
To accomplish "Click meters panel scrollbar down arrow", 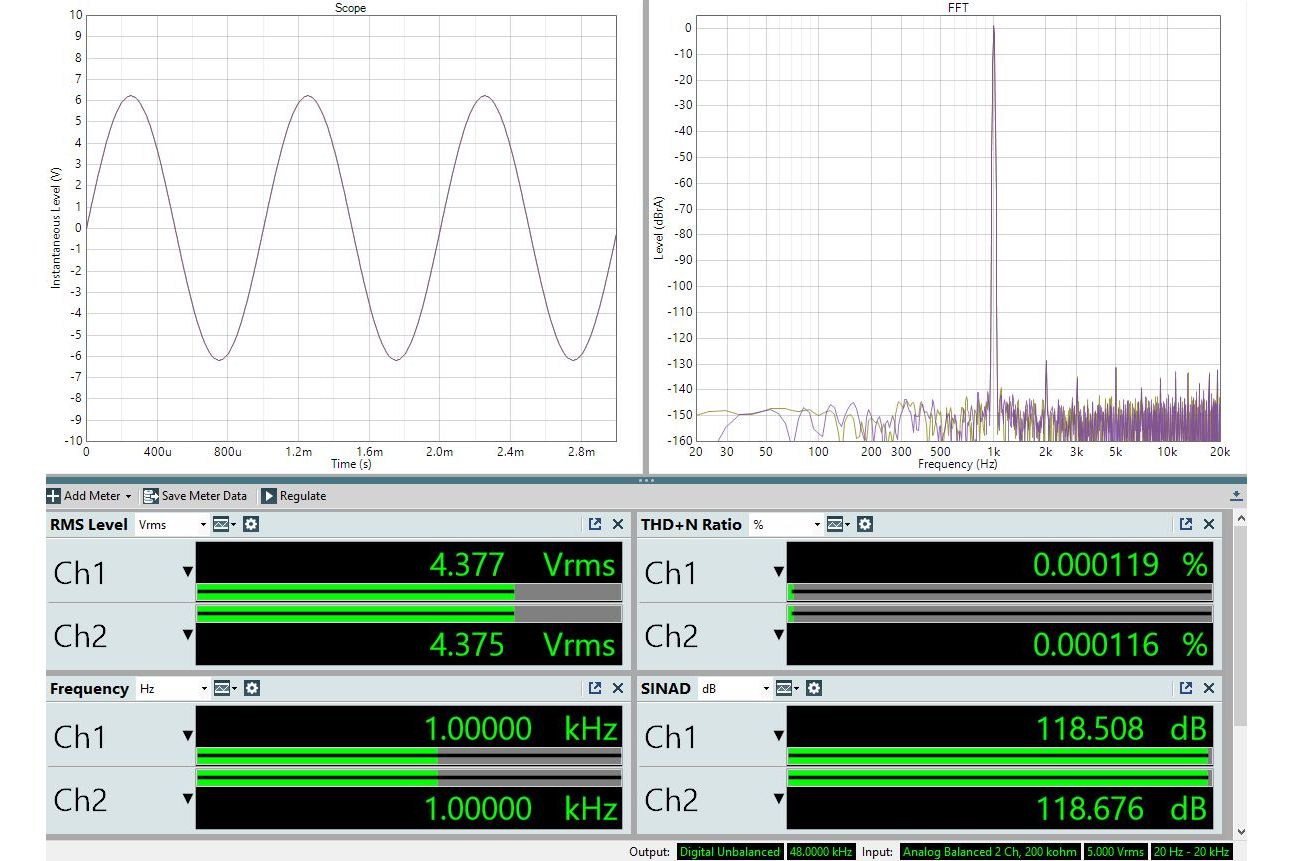I will 1241,831.
